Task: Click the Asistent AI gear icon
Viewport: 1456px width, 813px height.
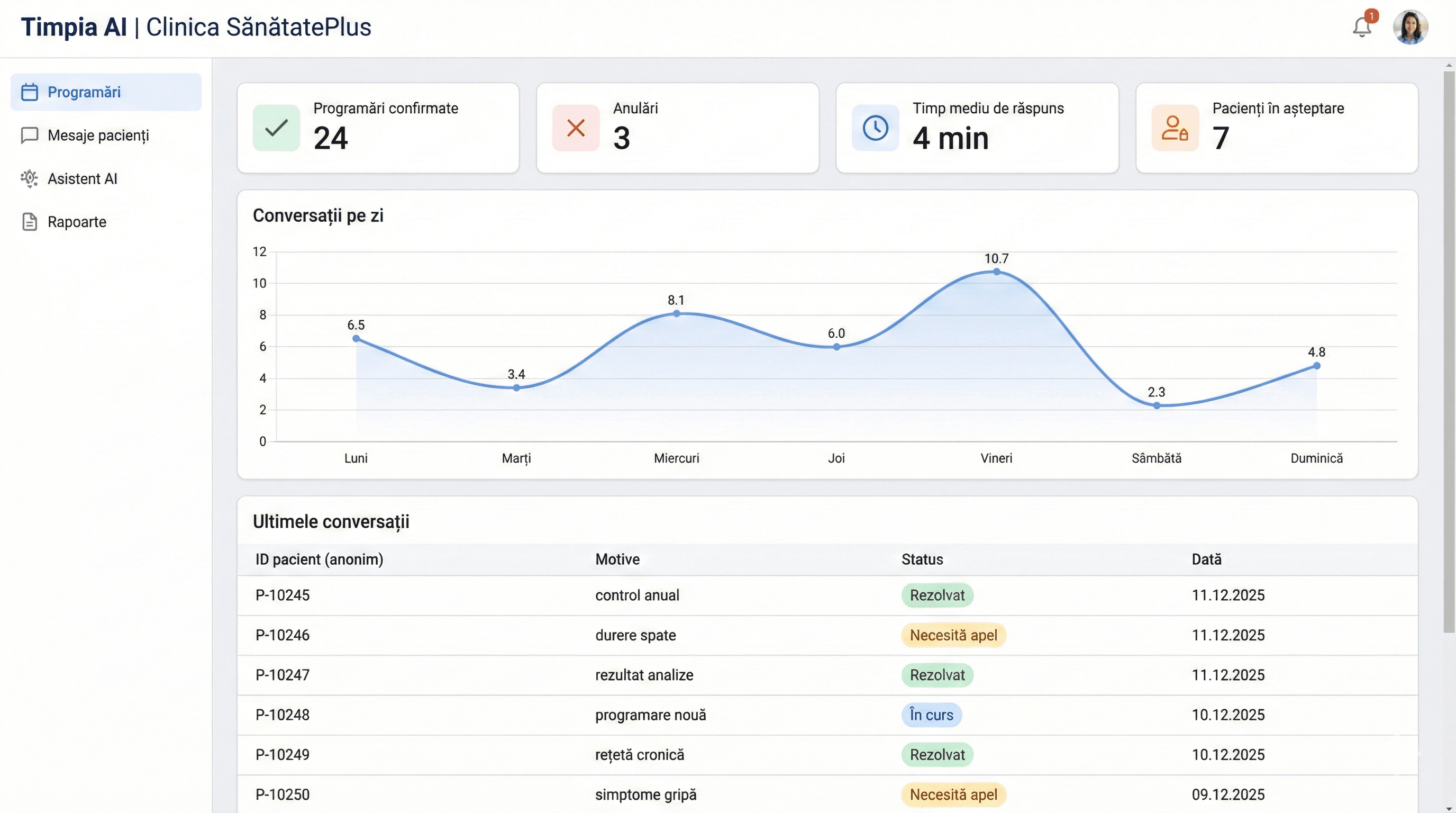Action: click(30, 179)
